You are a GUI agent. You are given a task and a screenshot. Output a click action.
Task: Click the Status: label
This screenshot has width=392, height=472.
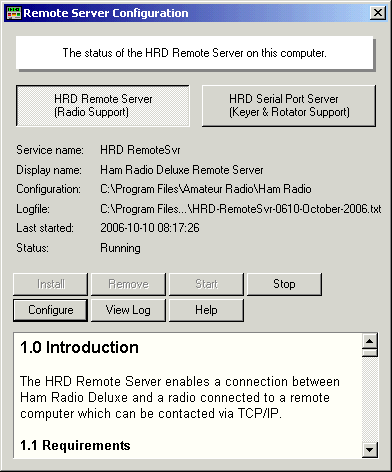[32, 248]
